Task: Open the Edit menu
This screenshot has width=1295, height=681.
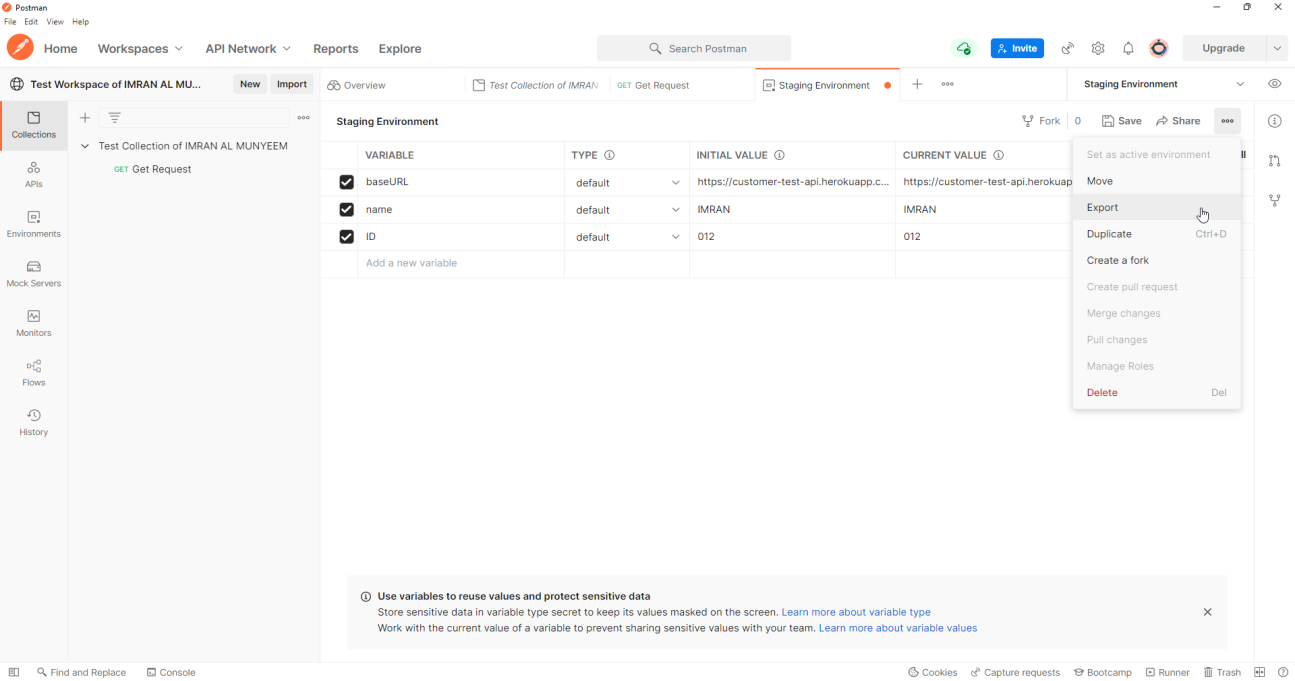Action: pos(31,22)
